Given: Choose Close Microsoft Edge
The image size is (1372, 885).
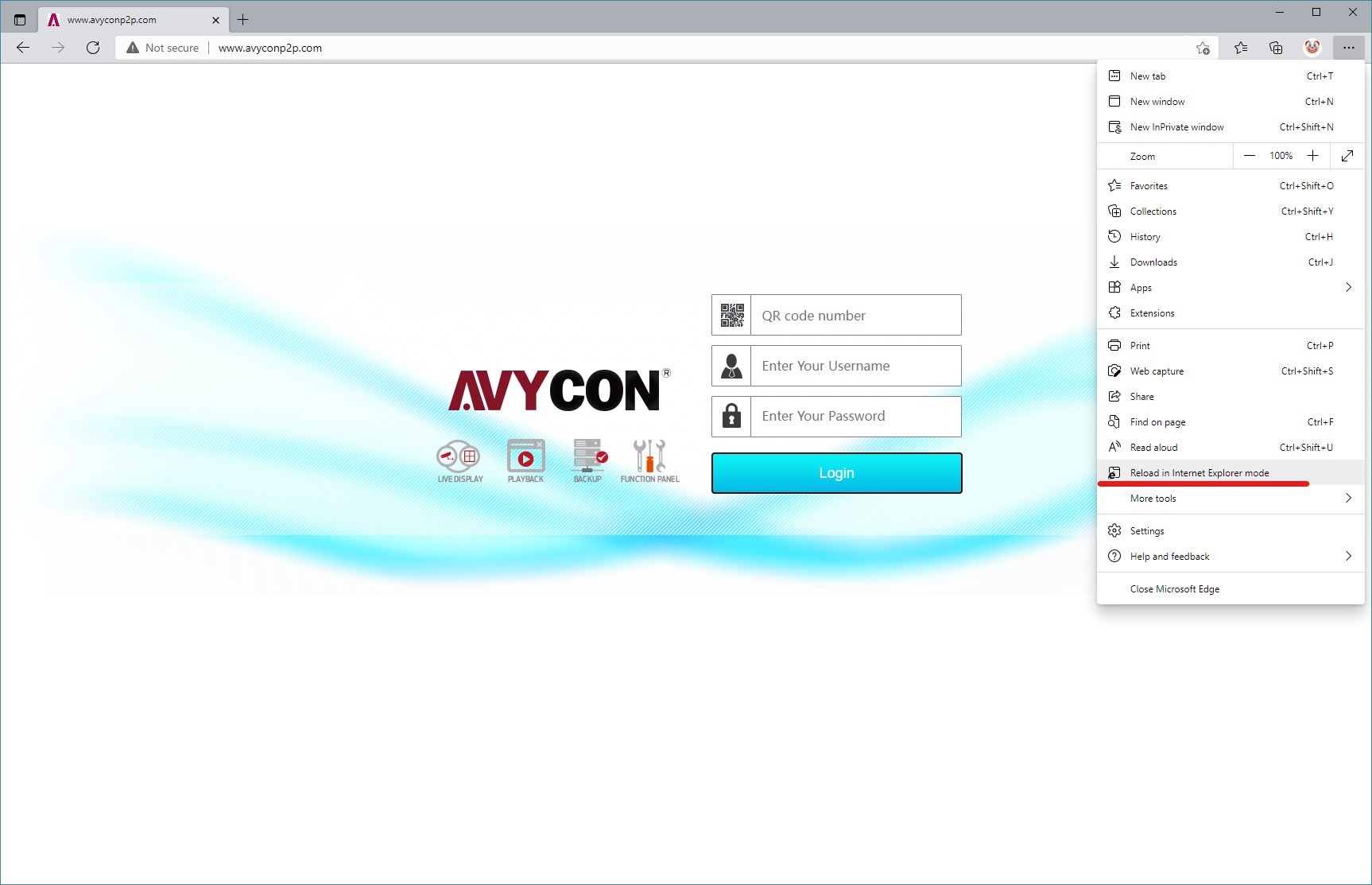Looking at the screenshot, I should (1231, 589).
